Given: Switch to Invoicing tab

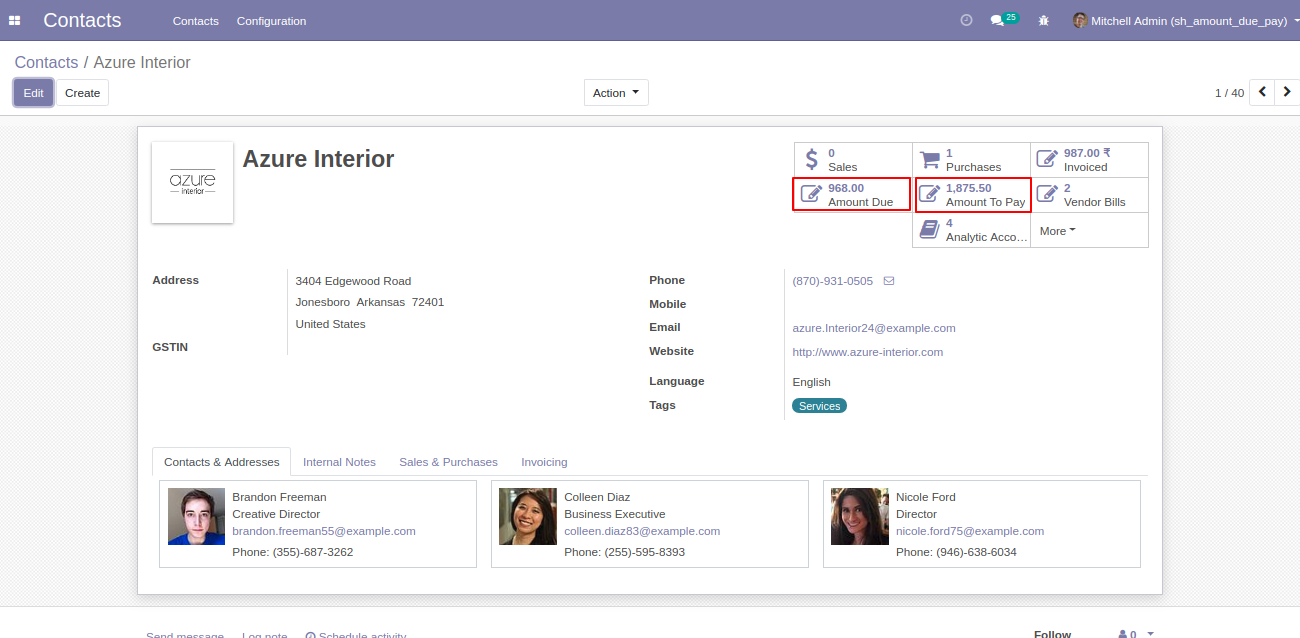Looking at the screenshot, I should [x=544, y=462].
